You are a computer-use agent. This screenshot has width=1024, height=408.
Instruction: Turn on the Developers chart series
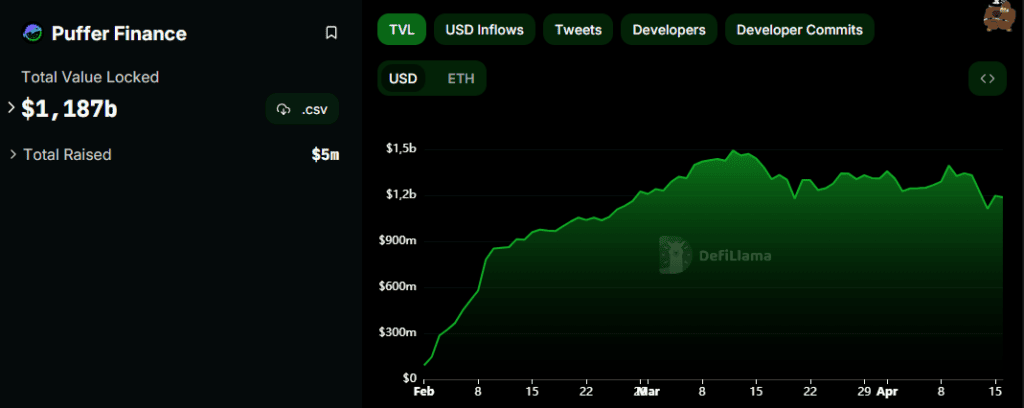[668, 29]
